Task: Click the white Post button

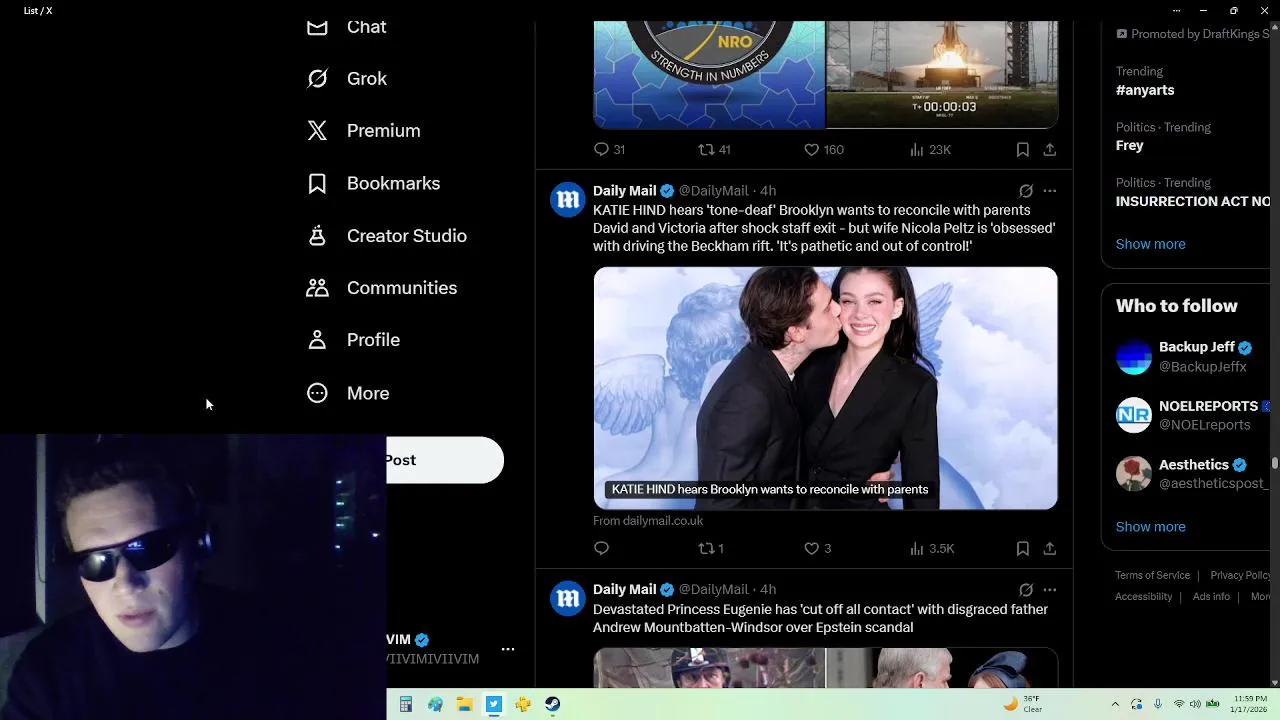Action: (x=445, y=460)
